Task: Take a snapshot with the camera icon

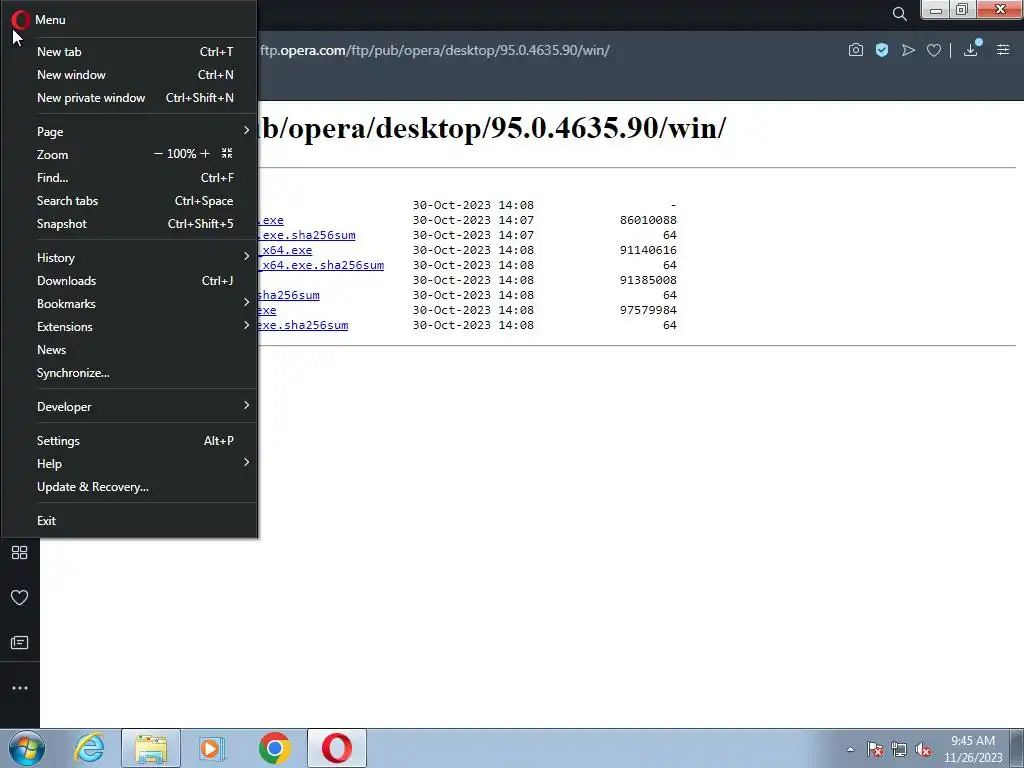Action: coord(856,50)
